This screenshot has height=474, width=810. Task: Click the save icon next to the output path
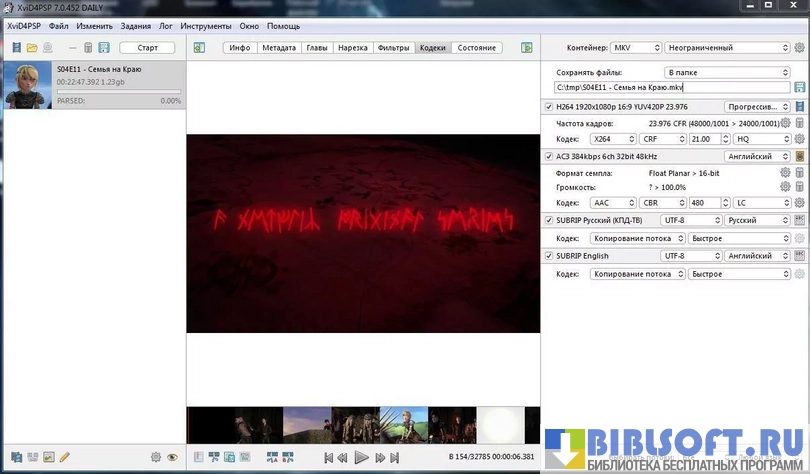(799, 88)
